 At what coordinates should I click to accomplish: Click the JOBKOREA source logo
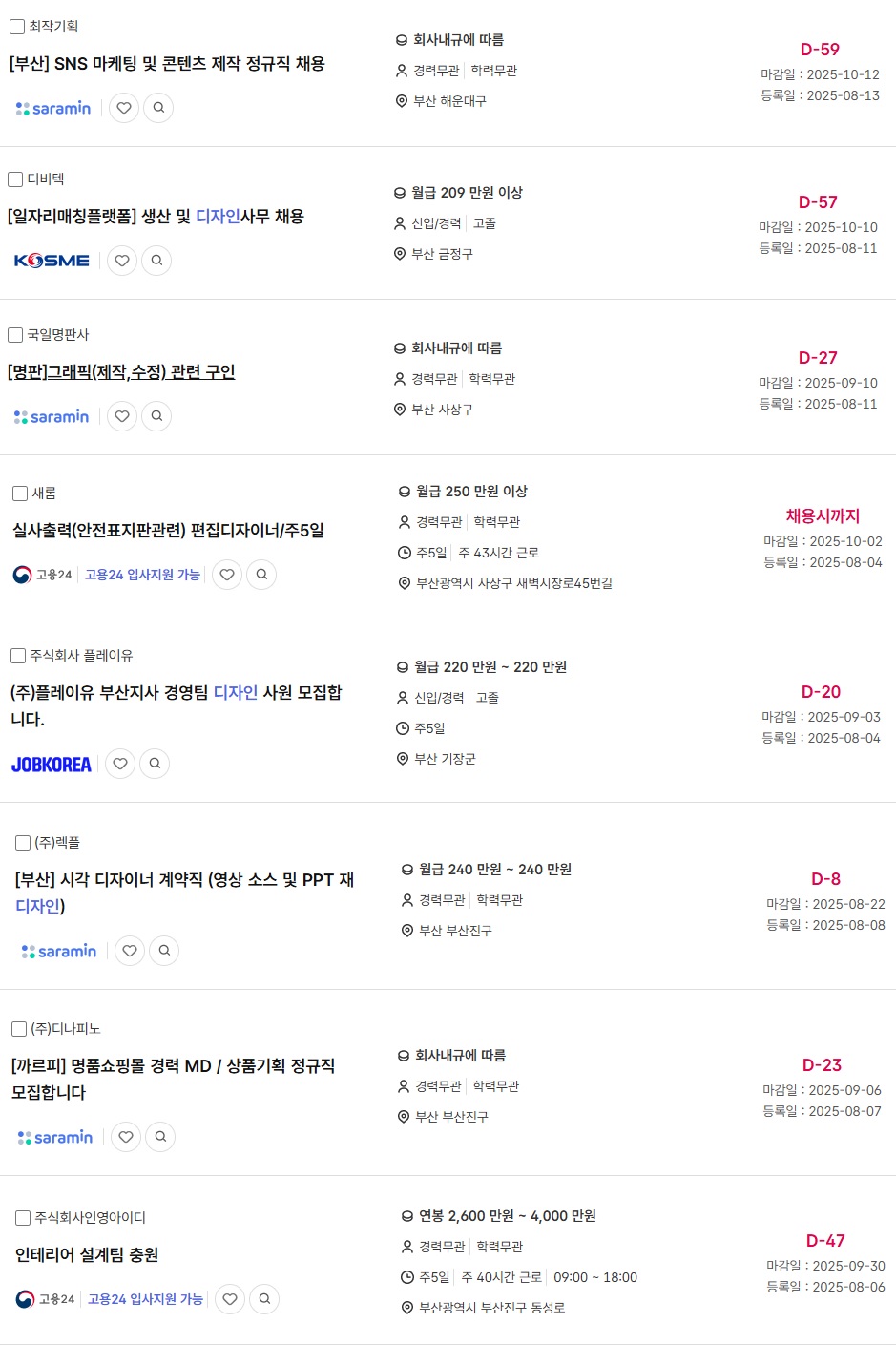tap(52, 765)
